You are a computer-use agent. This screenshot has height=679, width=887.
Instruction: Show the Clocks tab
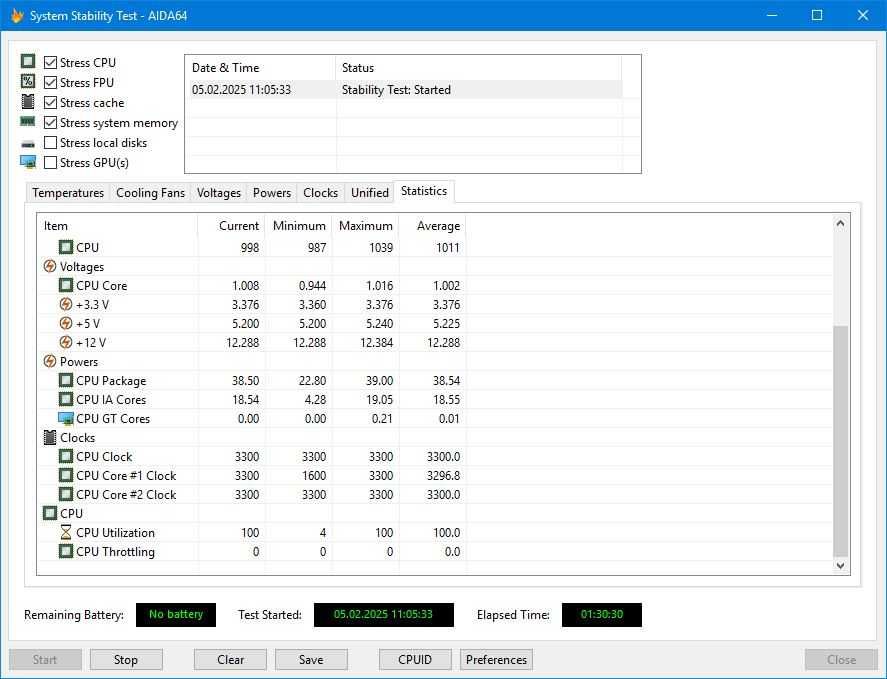[321, 193]
